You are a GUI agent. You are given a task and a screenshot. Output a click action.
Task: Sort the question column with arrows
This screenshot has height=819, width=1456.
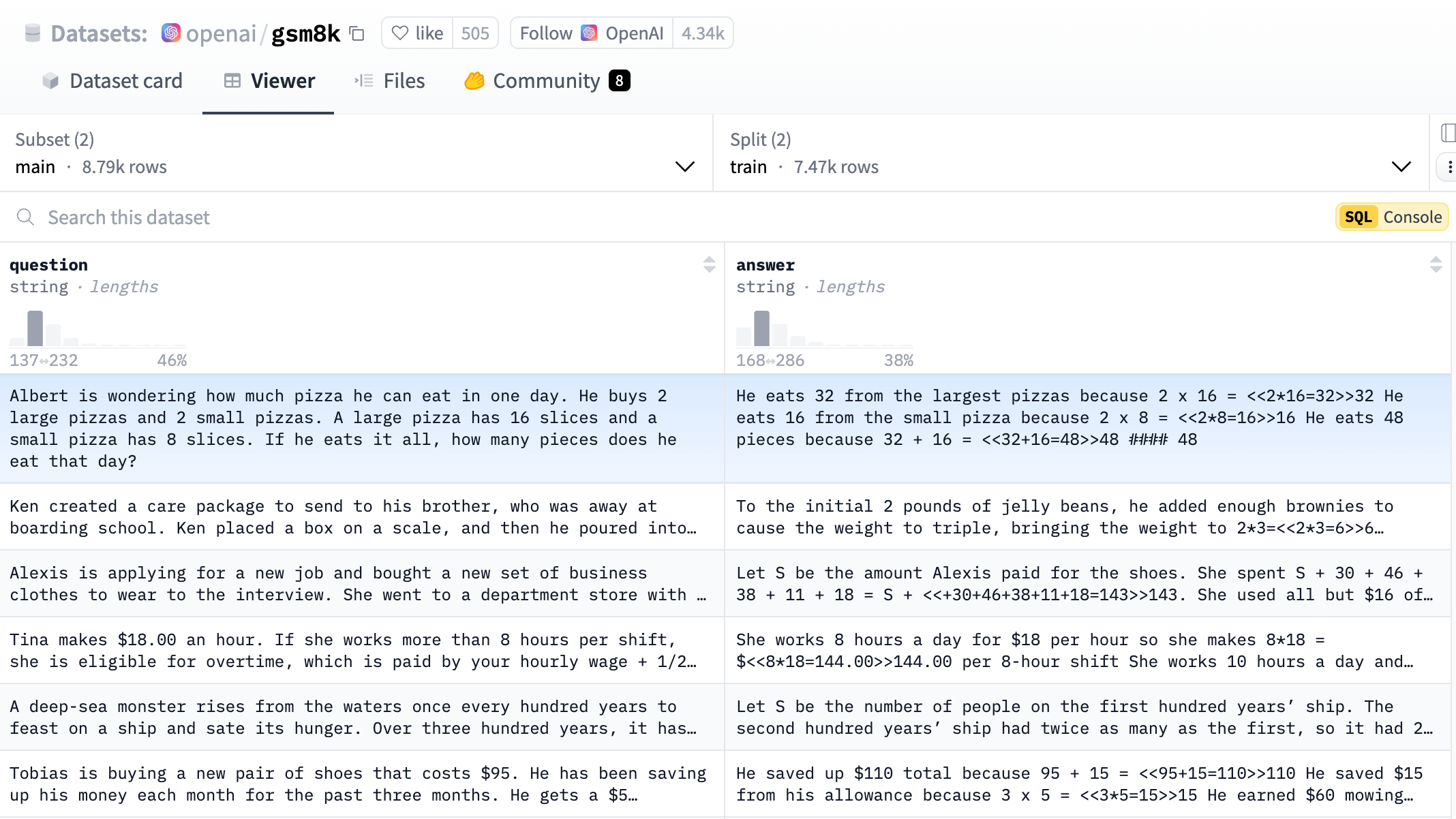(x=709, y=264)
